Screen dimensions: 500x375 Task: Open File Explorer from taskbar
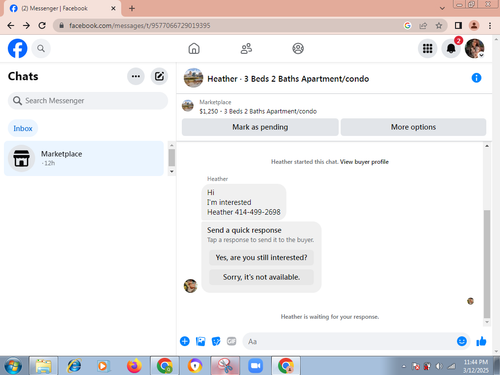44,366
